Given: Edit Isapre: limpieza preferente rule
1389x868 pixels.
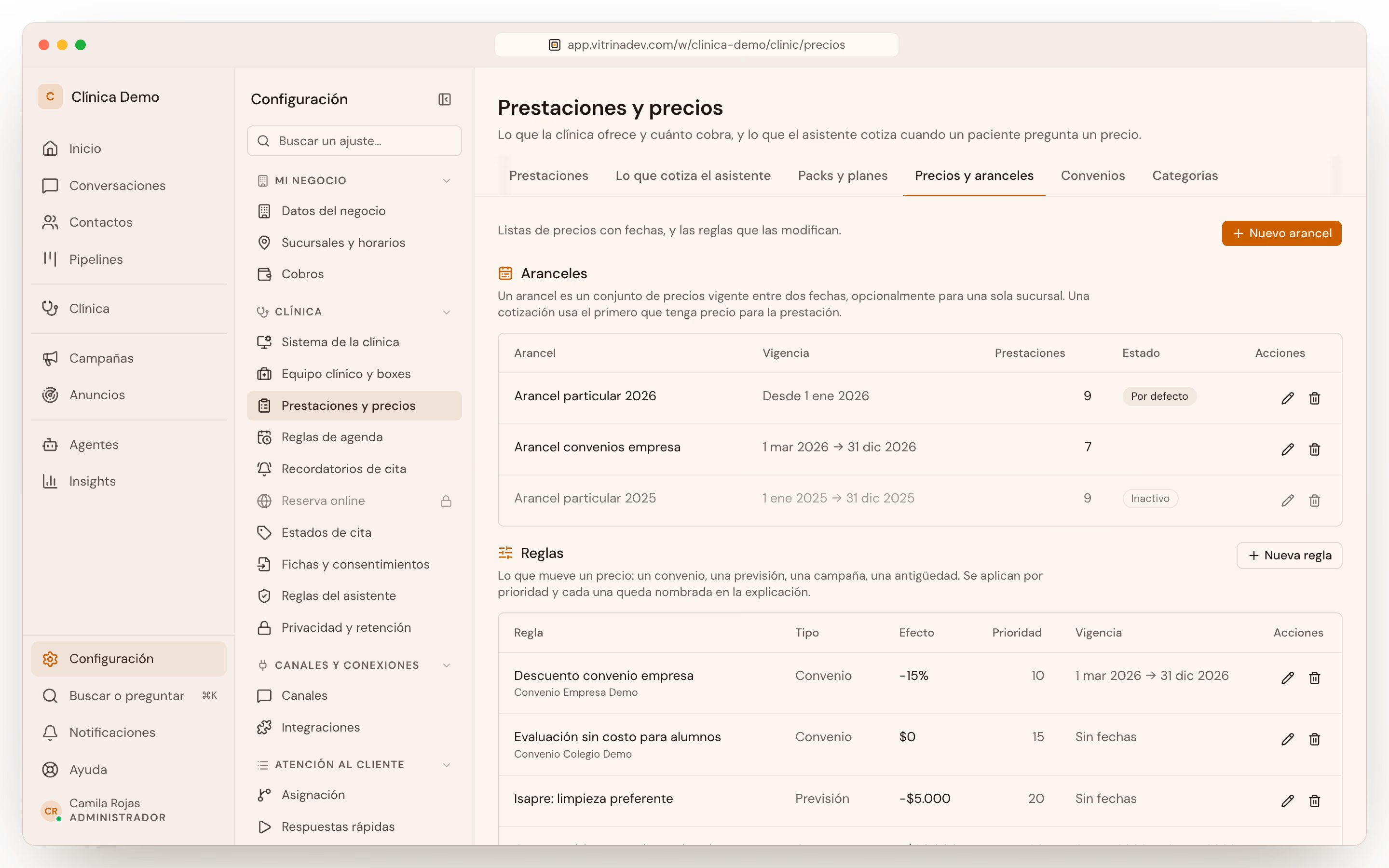Looking at the screenshot, I should [x=1287, y=800].
